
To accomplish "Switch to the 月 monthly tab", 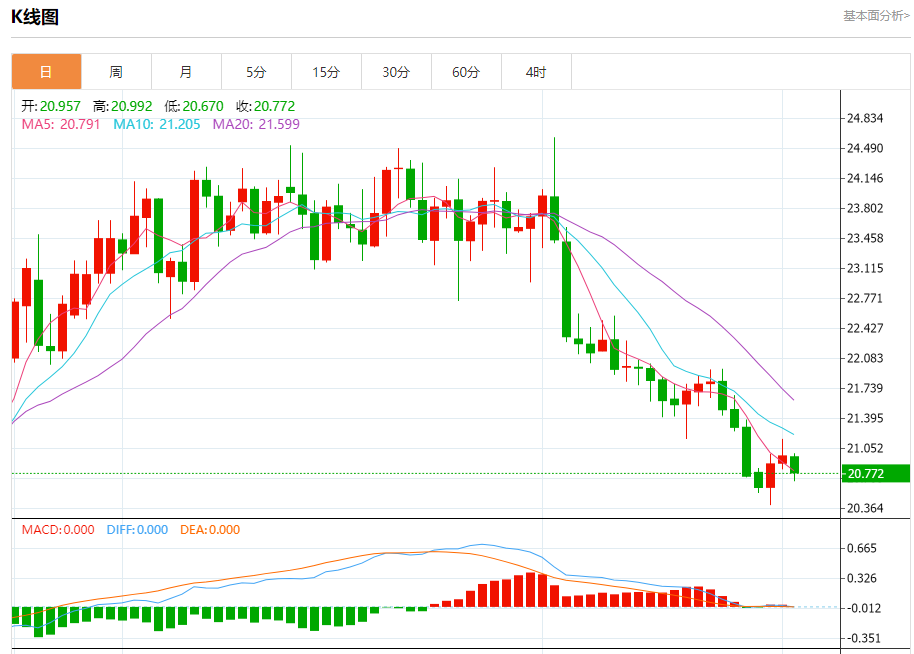I will point(187,72).
